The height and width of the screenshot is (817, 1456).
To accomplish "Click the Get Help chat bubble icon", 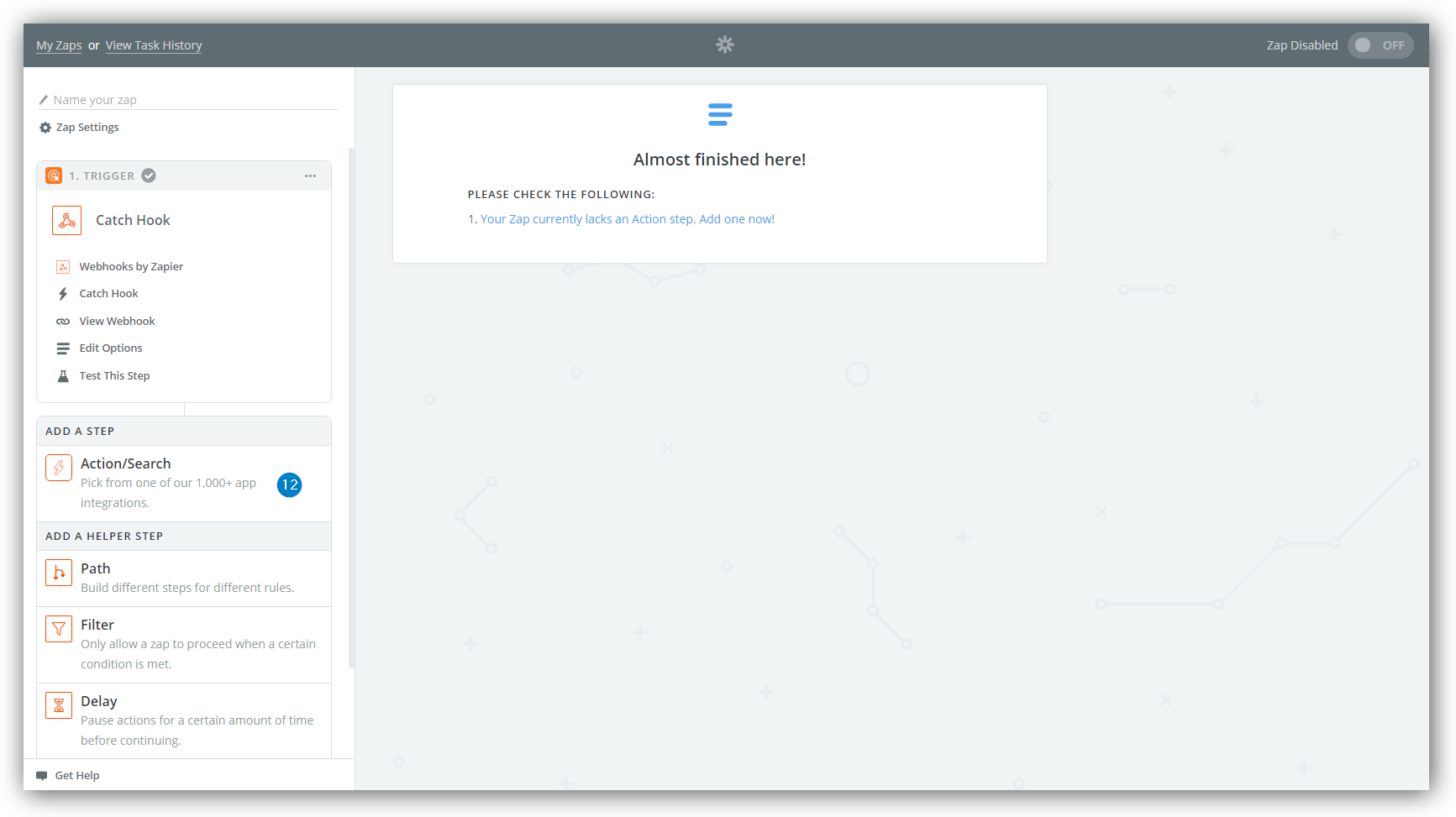I will [x=42, y=776].
